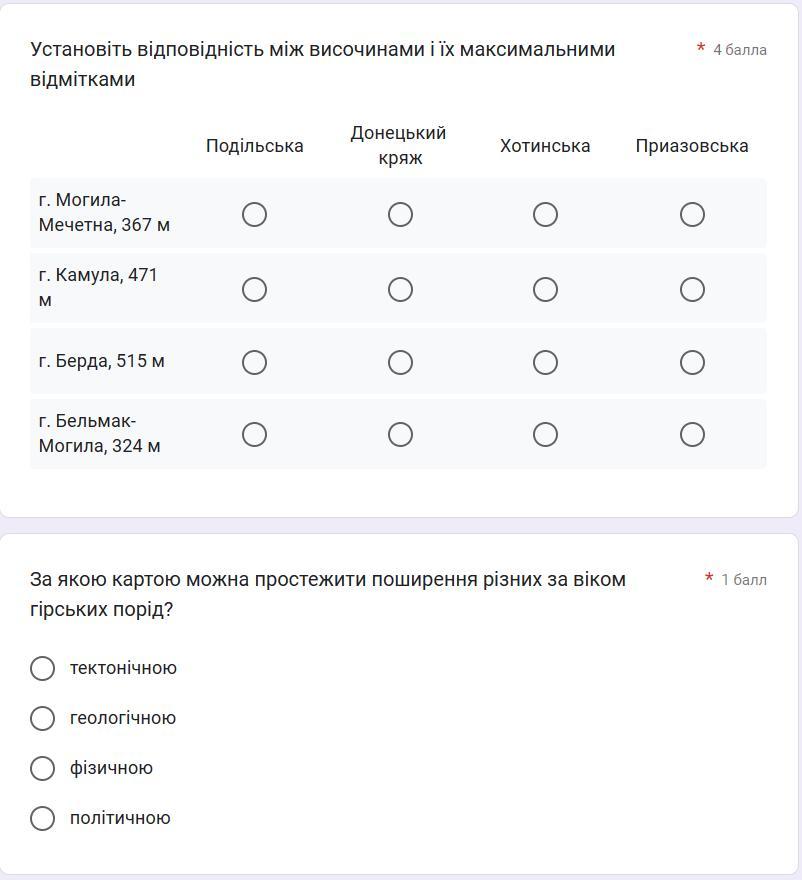
Task: Select Донецький кряж for г. Могила-Мечетна
Action: point(400,214)
